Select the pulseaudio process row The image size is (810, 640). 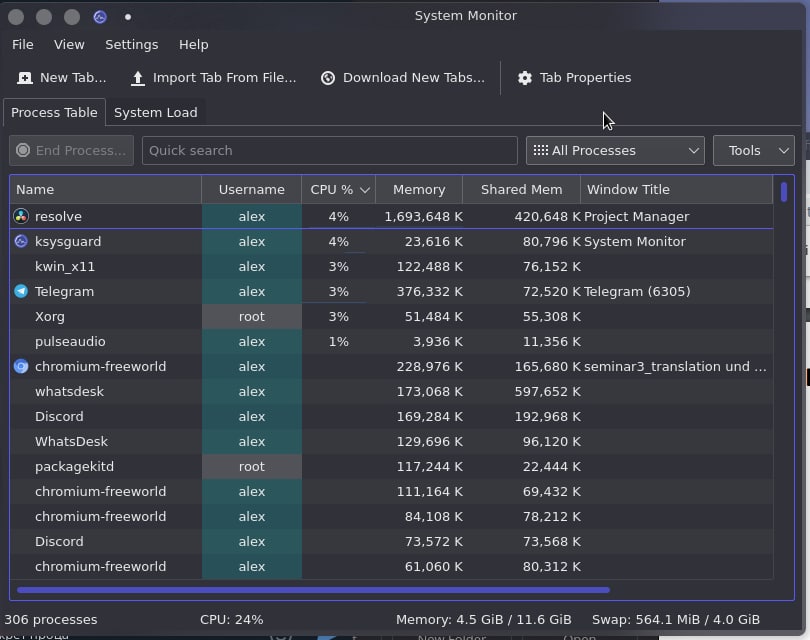click(392, 341)
